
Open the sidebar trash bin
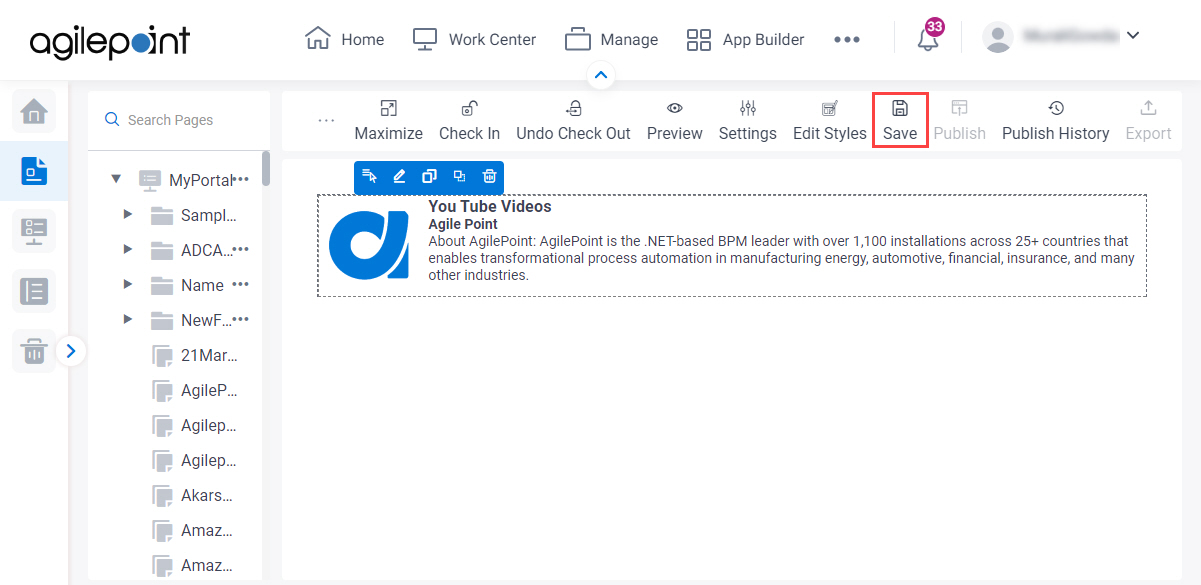pos(34,351)
